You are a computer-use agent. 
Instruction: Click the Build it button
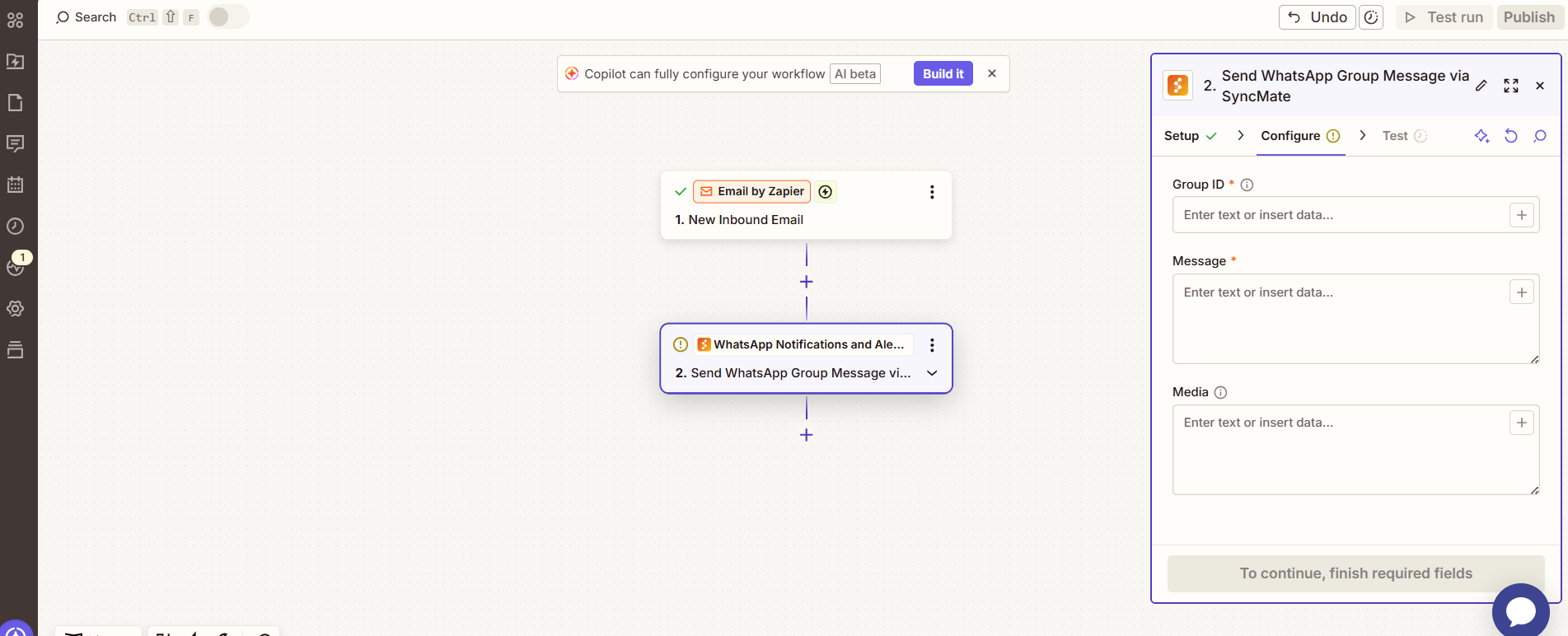(943, 74)
